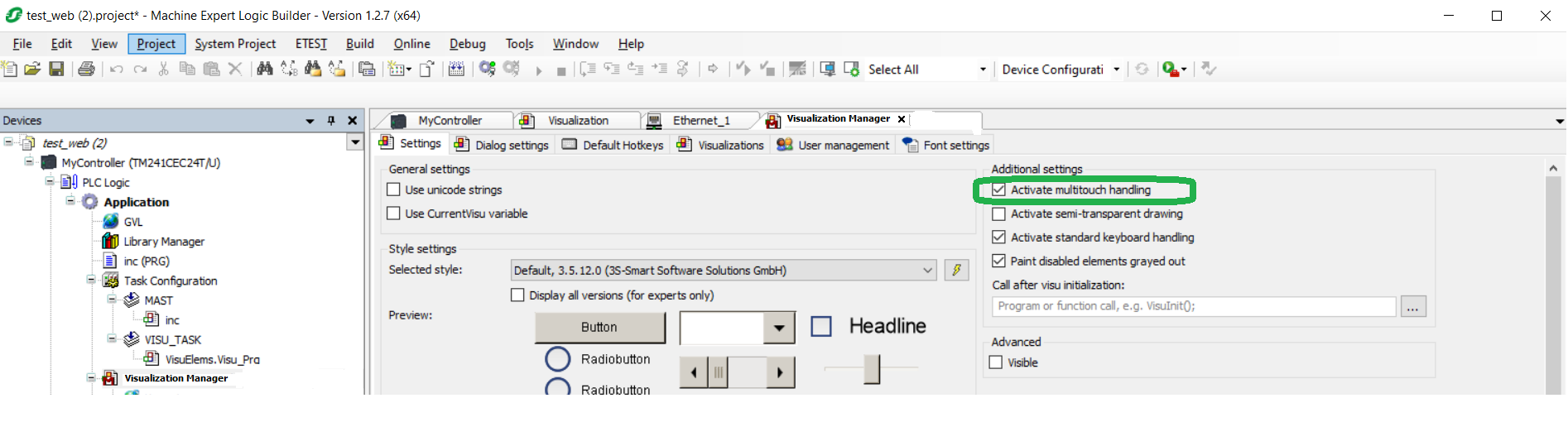Click the Logout gear icon
This screenshot has width=1568, height=427.
512,69
